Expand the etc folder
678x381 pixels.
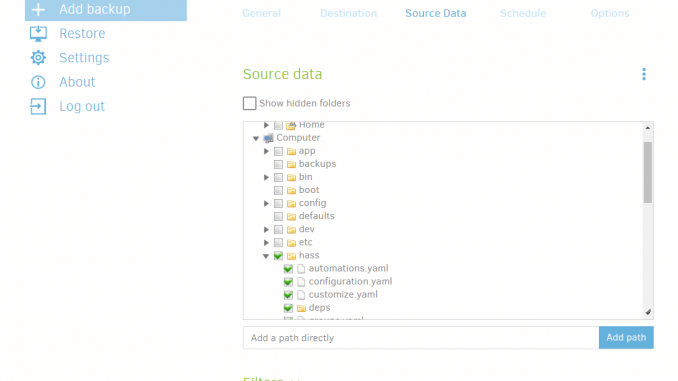coord(266,243)
